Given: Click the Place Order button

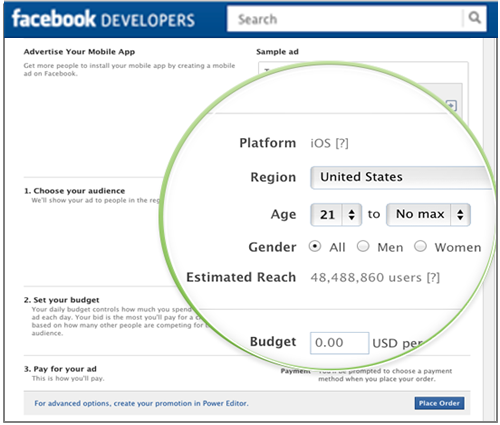Looking at the screenshot, I should click(x=439, y=403).
